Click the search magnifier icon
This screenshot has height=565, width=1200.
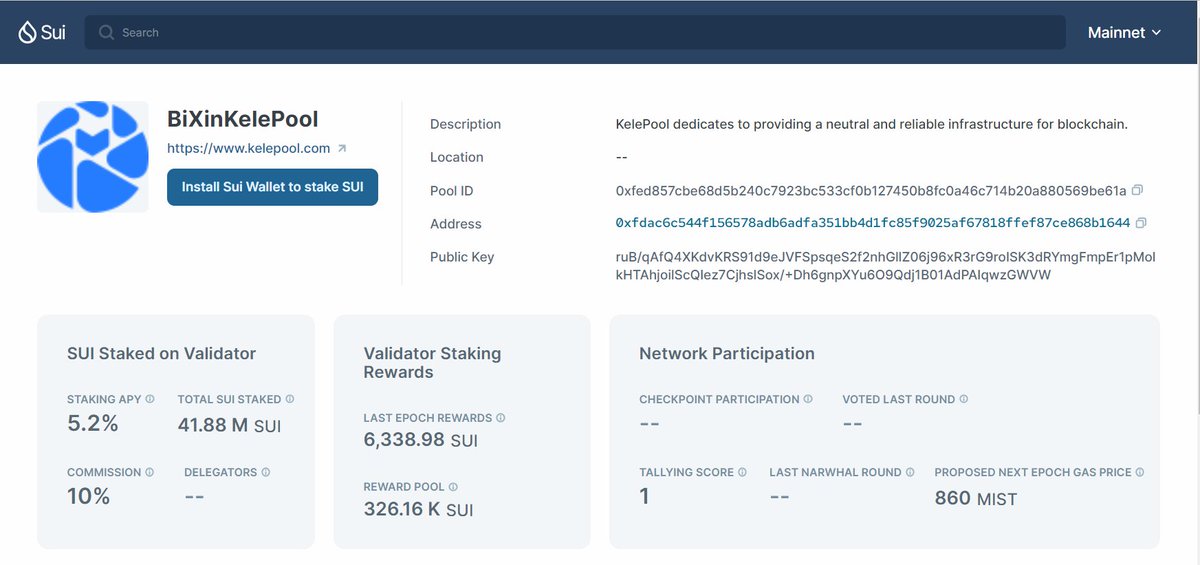pos(106,32)
